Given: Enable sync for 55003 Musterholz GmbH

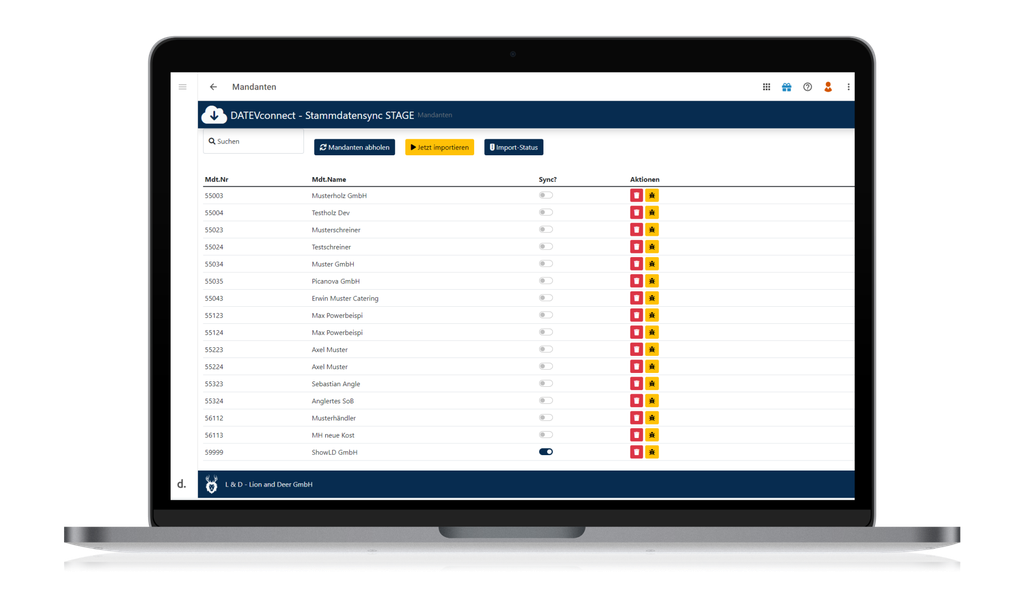Looking at the screenshot, I should tap(546, 195).
